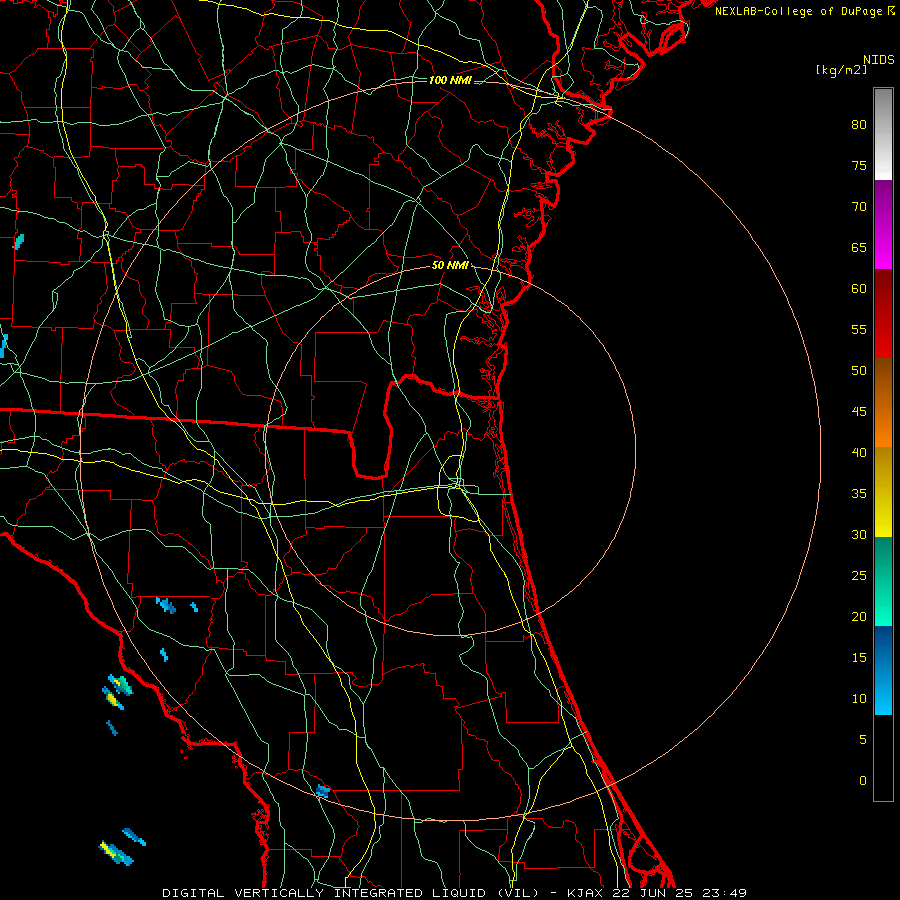Click the DIGITAL VERTICALLY INTEGRATED LIQUID title text
The width and height of the screenshot is (900, 900).
[x=326, y=893]
